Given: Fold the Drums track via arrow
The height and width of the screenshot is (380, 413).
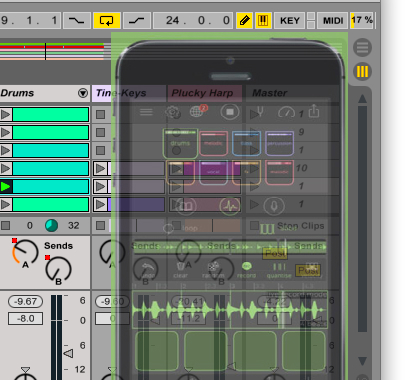Looking at the screenshot, I should 83,93.
